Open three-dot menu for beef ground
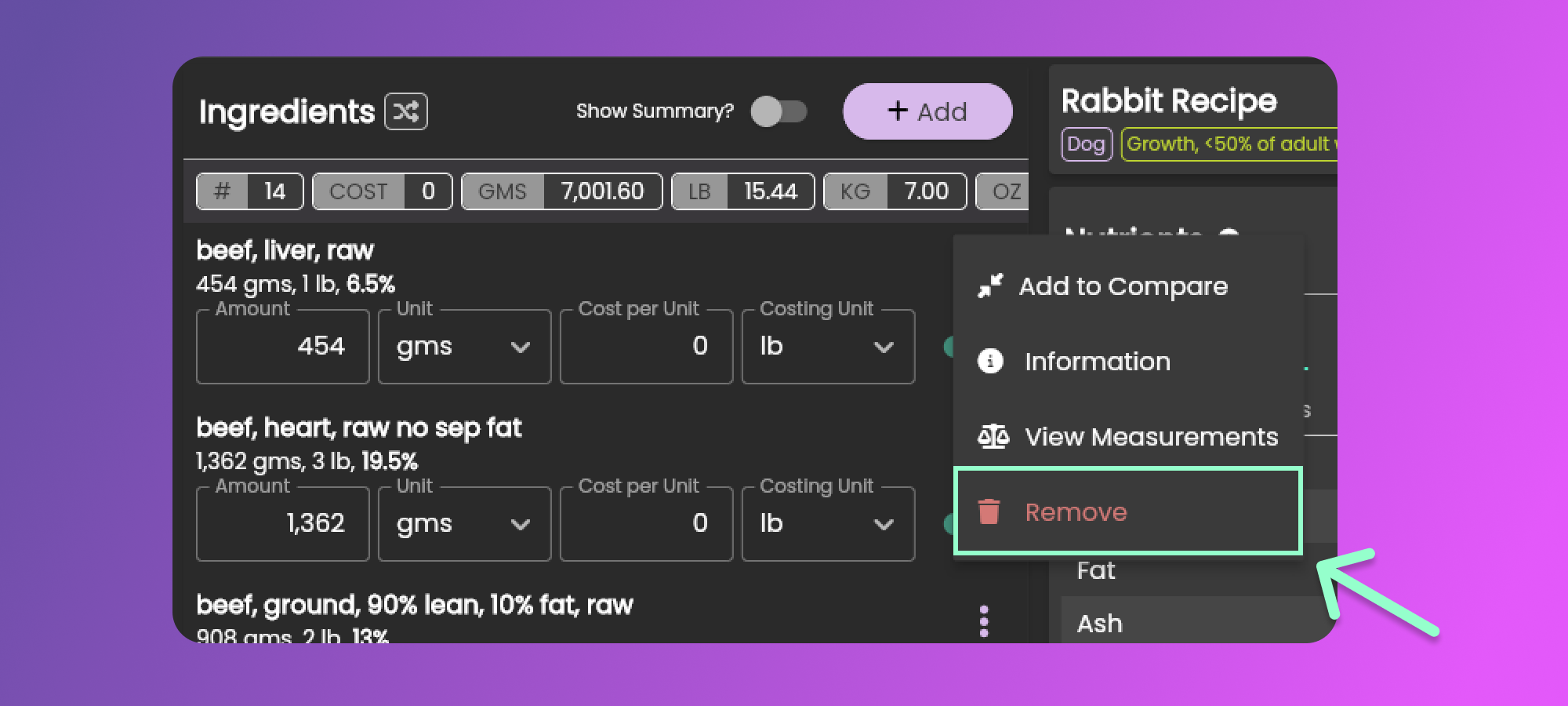Screen dimensions: 1568x706 (984, 621)
